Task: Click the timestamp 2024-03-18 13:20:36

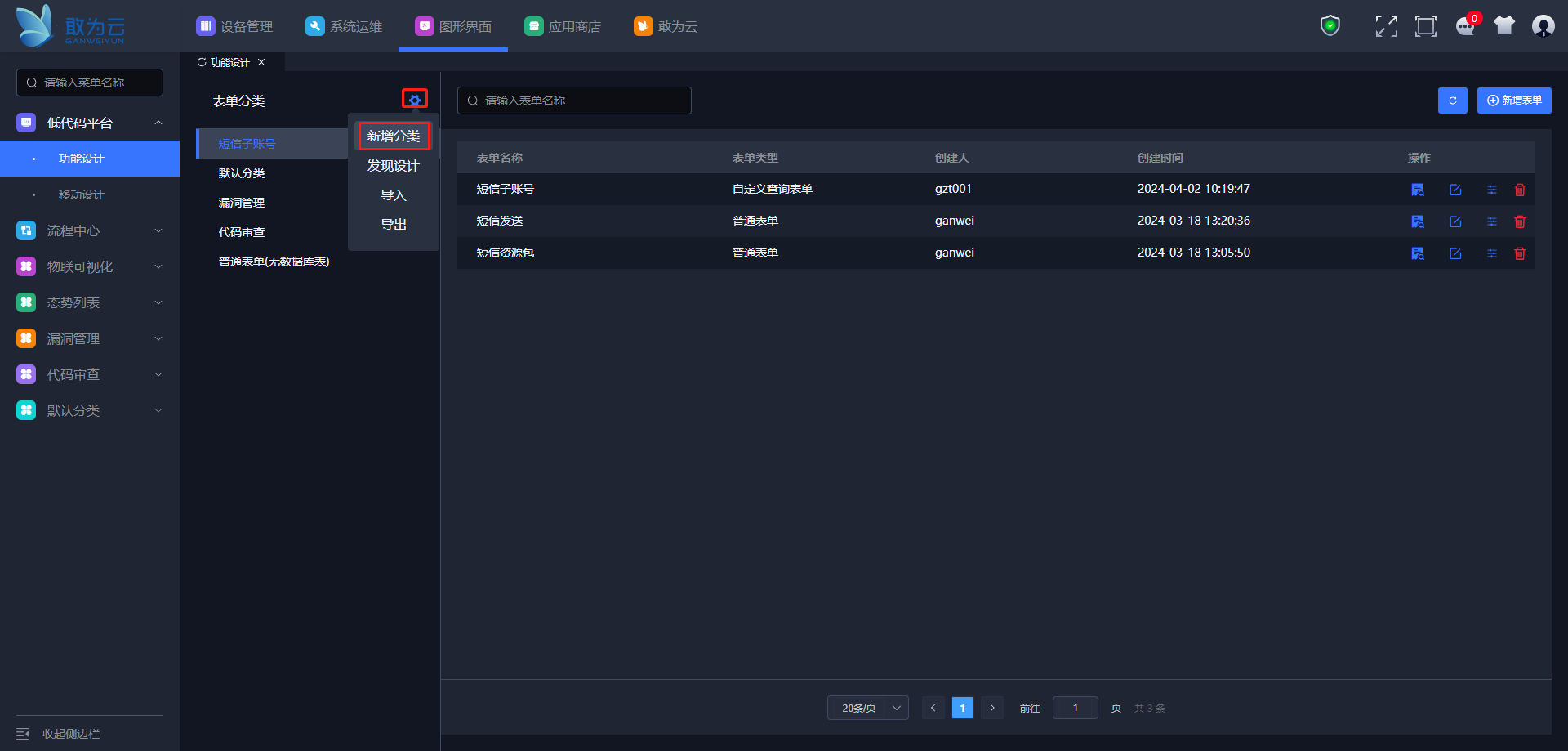Action: [x=1194, y=221]
